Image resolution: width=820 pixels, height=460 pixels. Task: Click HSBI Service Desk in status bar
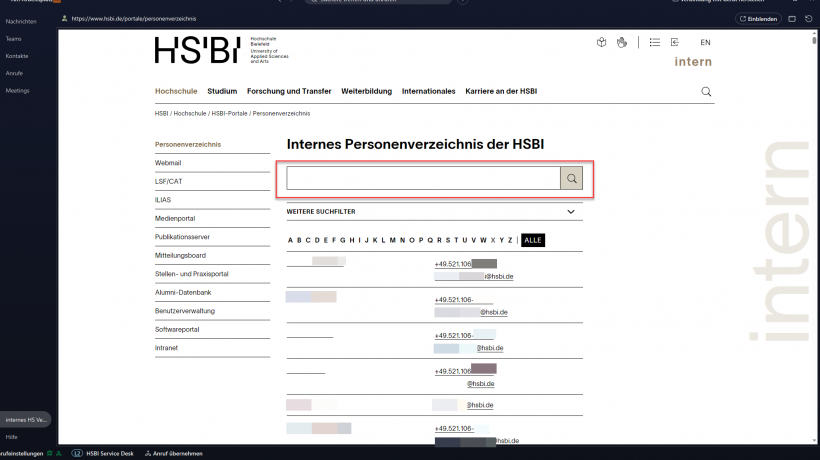tap(110, 453)
